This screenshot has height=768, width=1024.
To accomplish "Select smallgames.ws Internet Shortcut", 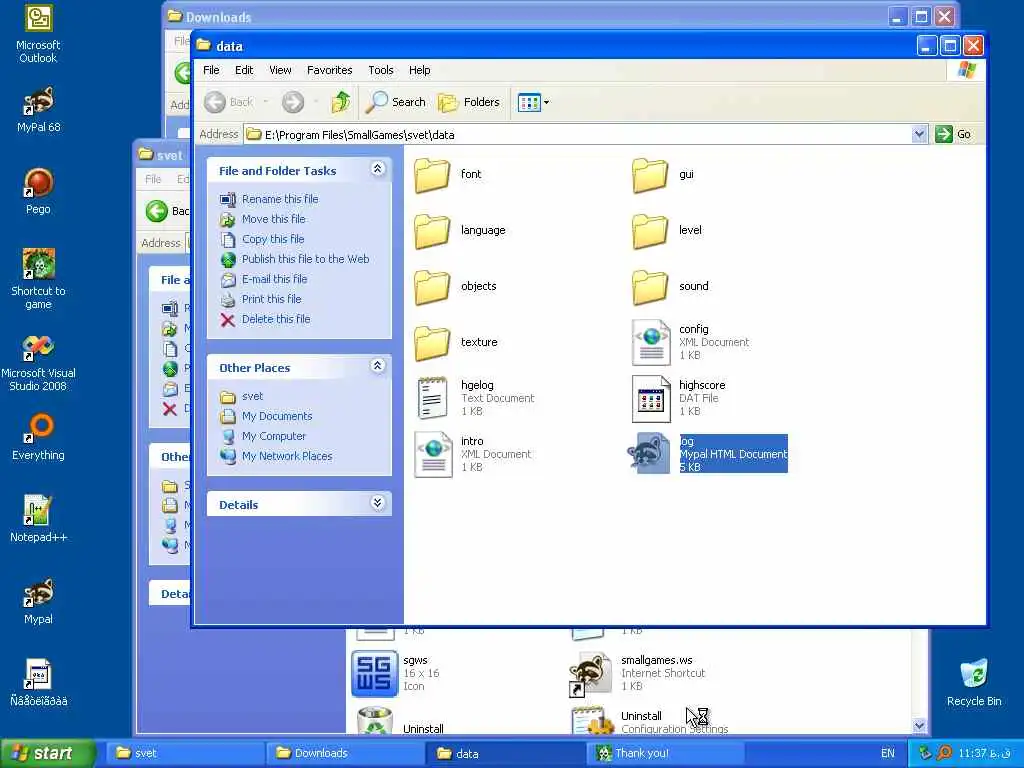I will click(x=590, y=673).
